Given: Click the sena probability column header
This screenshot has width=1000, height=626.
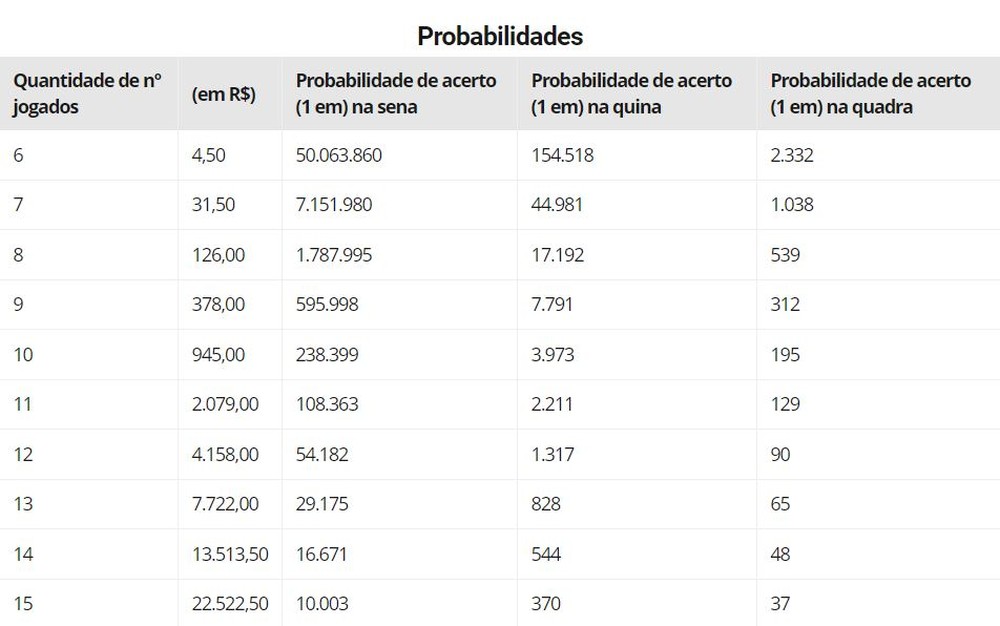Looking at the screenshot, I should (x=396, y=94).
